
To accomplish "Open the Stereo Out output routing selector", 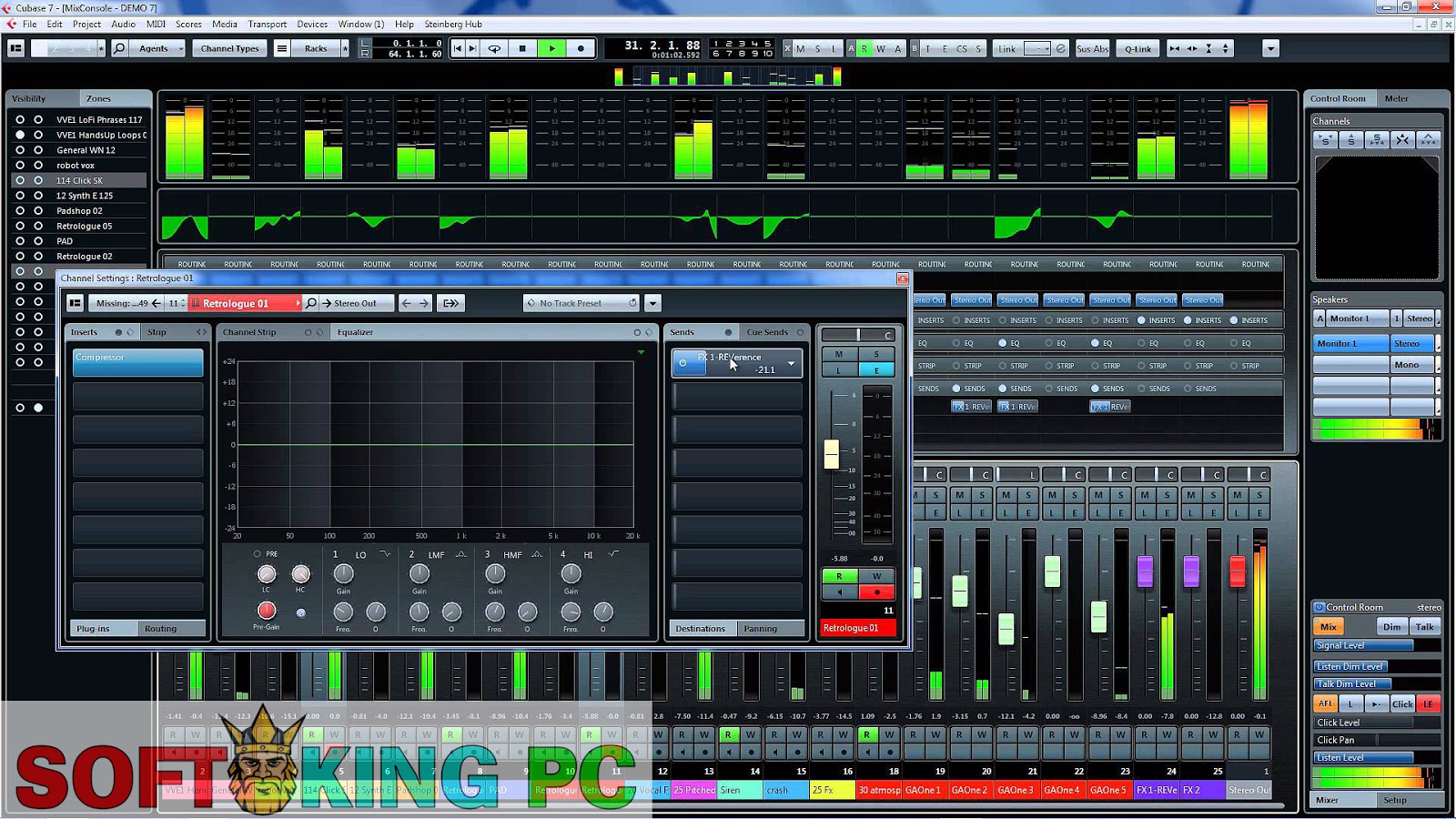I will pyautogui.click(x=357, y=303).
